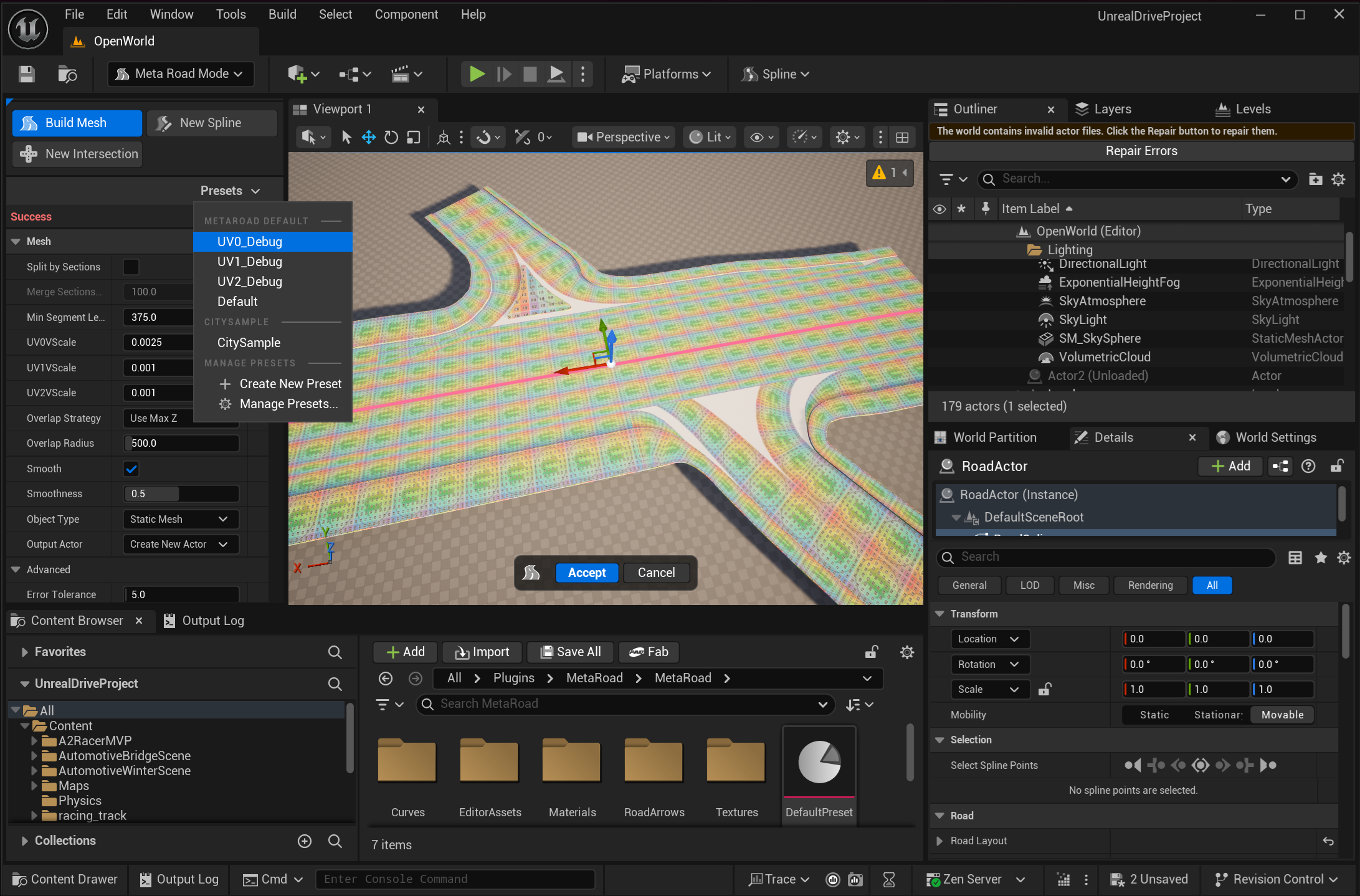Open the Details property matrix table icon

(1295, 558)
